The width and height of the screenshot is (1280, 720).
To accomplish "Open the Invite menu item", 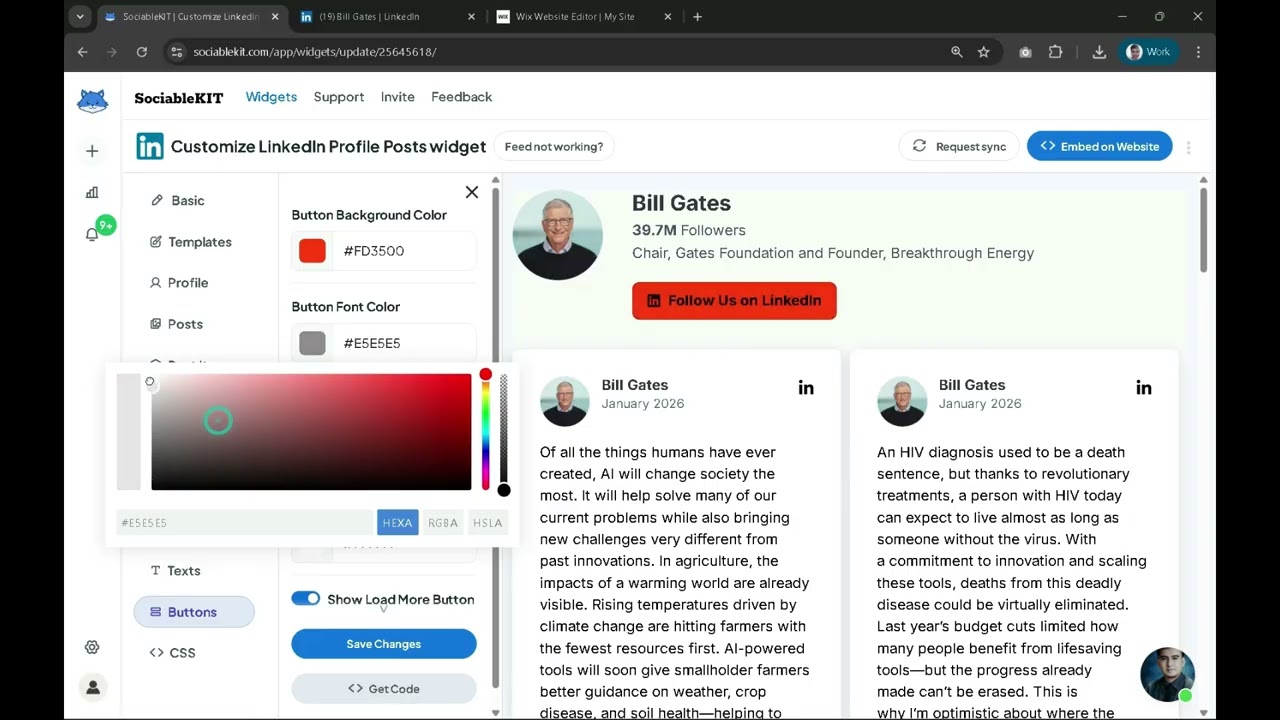I will click(x=398, y=97).
